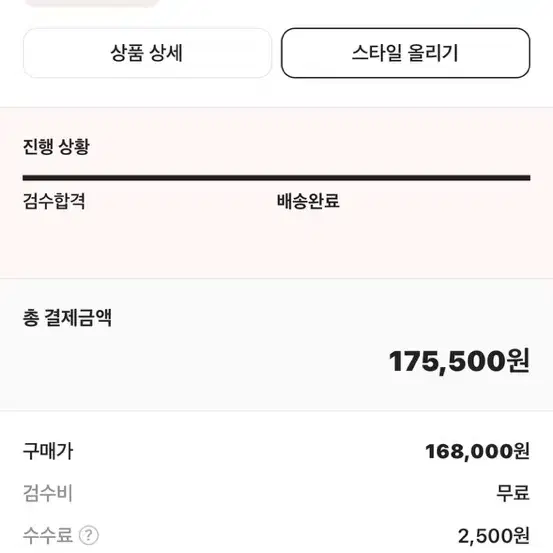Select the 진행 상황 heading
Screen dimensions: 553x553
coord(56,147)
